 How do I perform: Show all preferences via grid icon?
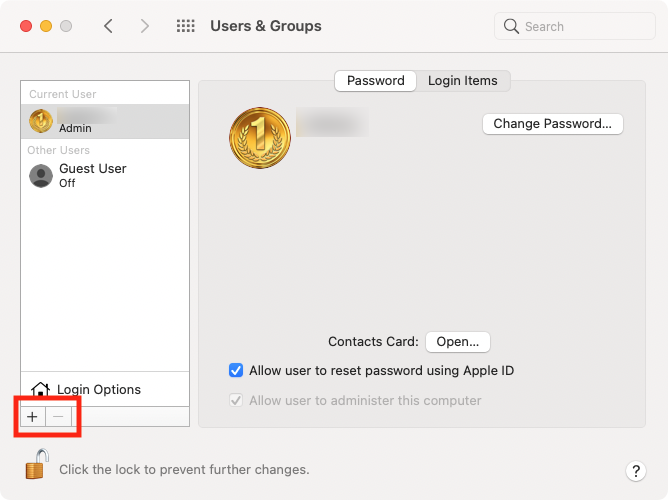[x=186, y=26]
